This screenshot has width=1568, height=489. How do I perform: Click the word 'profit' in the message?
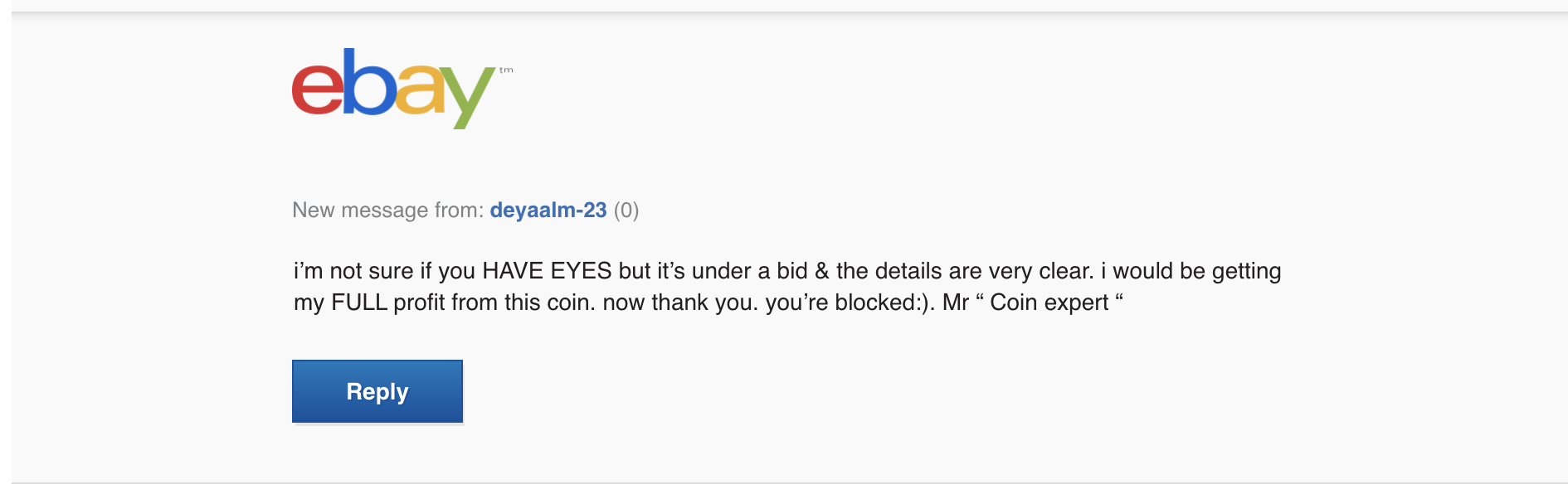pyautogui.click(x=420, y=303)
